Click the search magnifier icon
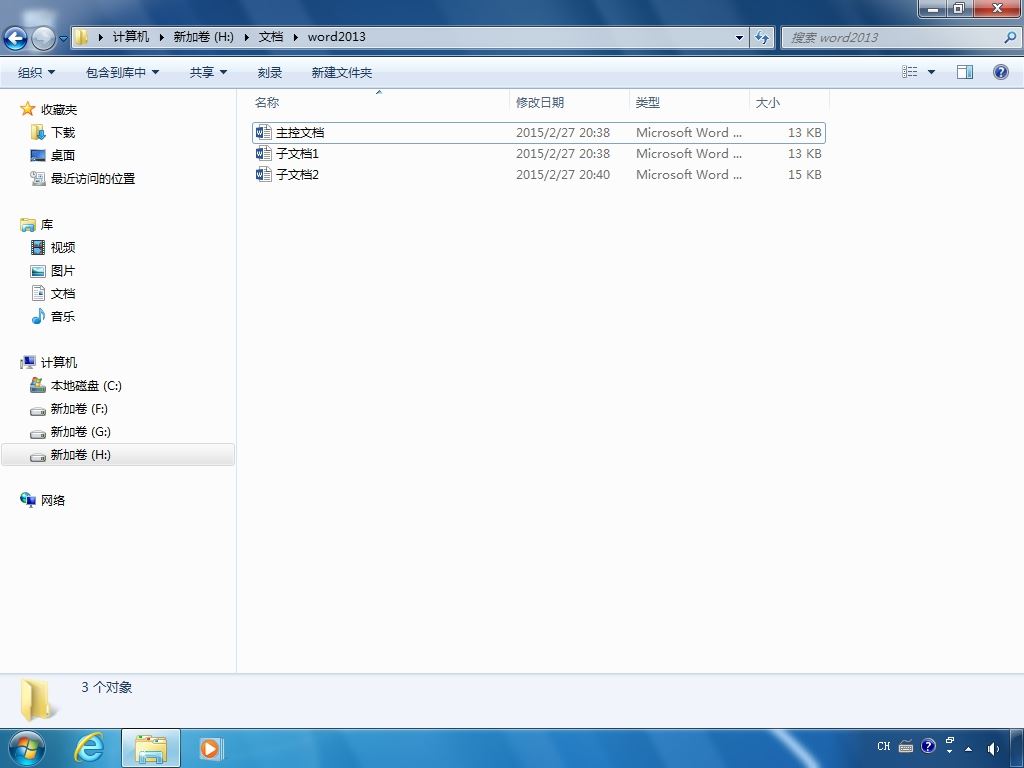This screenshot has width=1024, height=768. [x=1010, y=37]
